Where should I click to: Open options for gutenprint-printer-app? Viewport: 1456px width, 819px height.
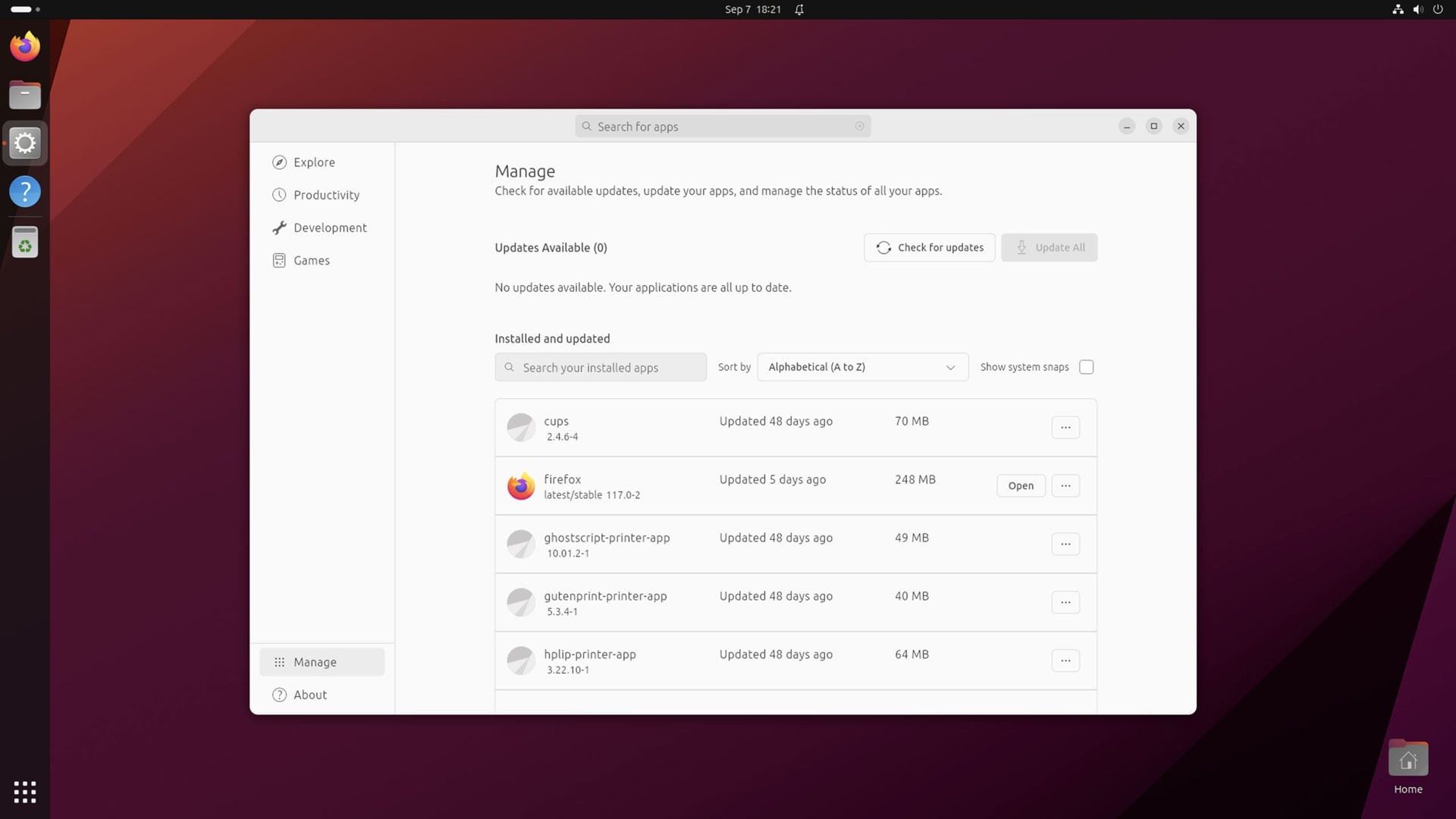click(1065, 602)
